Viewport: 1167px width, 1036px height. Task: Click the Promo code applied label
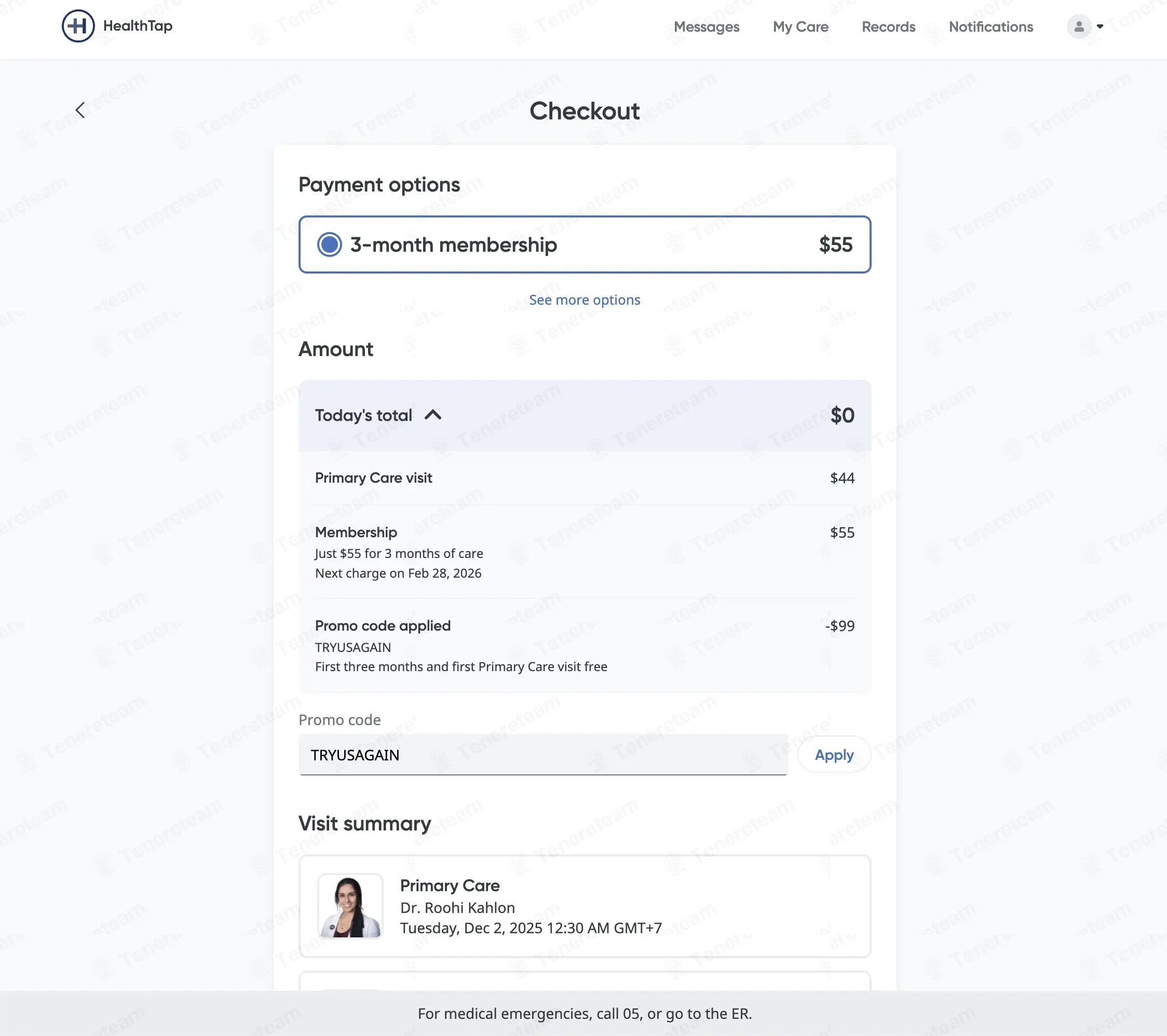pyautogui.click(x=383, y=625)
